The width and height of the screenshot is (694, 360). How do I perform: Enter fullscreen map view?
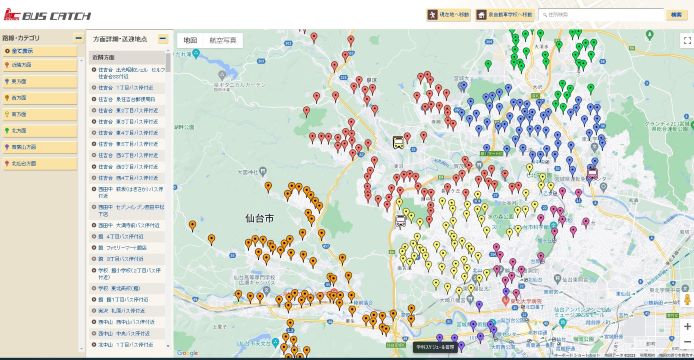pyautogui.click(x=687, y=41)
